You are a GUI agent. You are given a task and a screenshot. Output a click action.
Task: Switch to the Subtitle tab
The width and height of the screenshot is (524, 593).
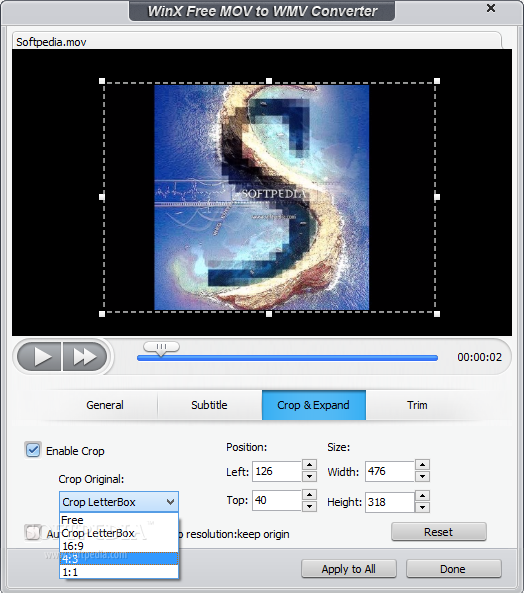209,405
